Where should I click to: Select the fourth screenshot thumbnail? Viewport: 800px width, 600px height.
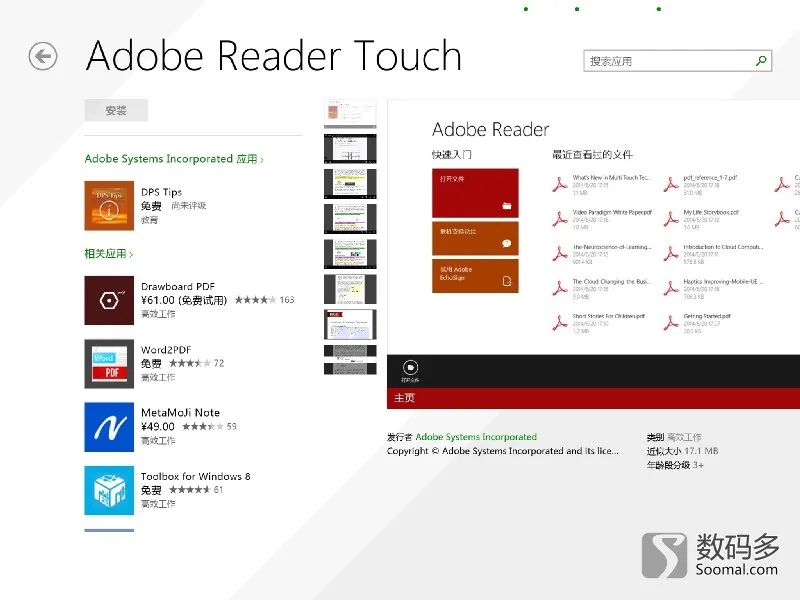[x=351, y=218]
